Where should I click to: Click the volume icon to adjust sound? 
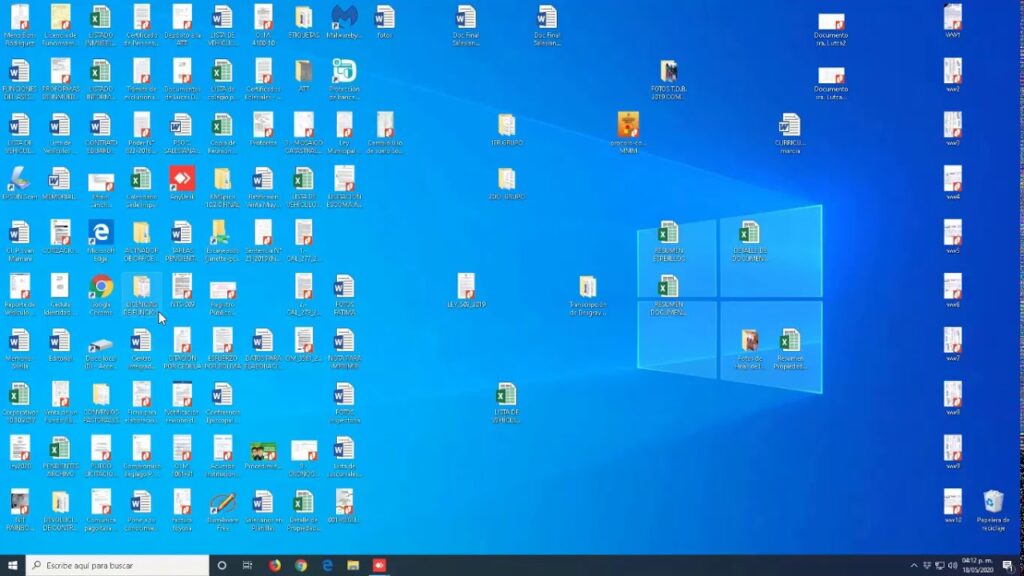pyautogui.click(x=952, y=565)
